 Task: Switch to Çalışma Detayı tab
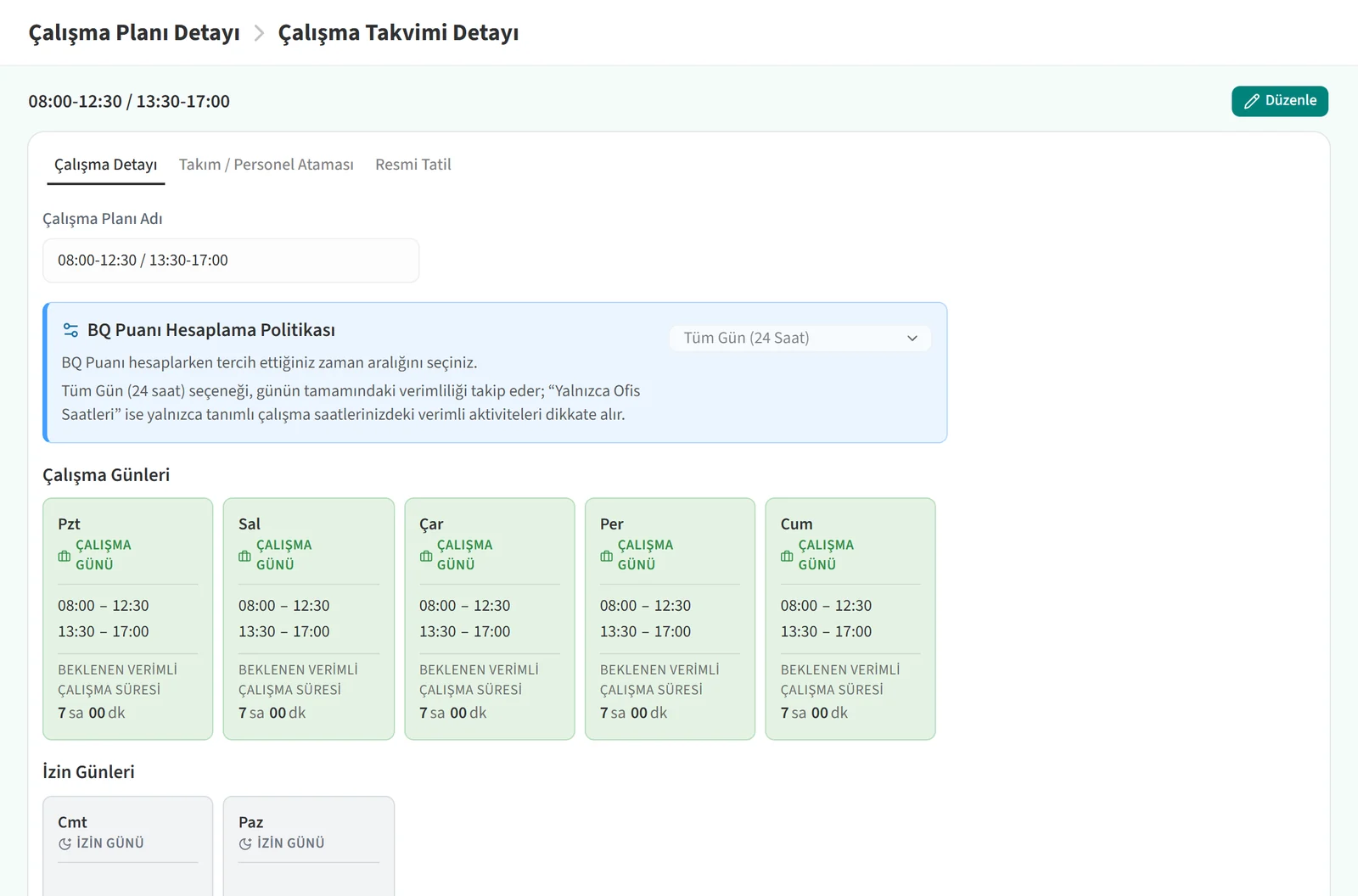click(106, 165)
